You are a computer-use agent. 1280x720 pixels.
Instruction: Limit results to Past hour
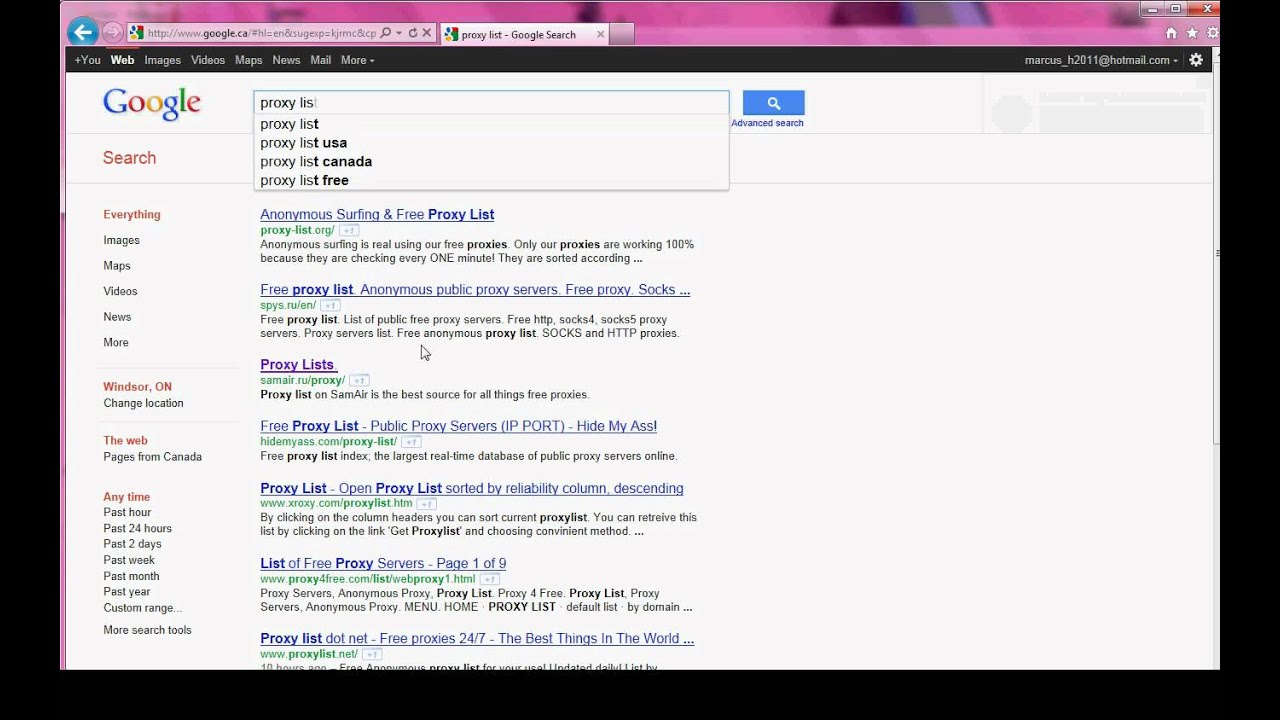click(x=127, y=512)
